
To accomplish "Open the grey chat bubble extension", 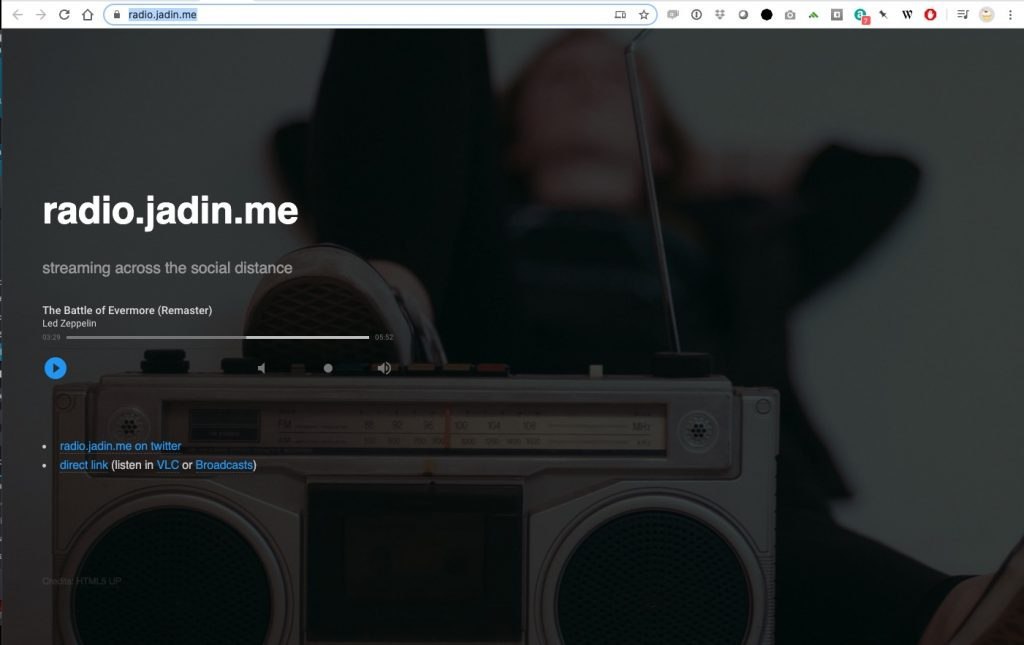I will click(673, 14).
